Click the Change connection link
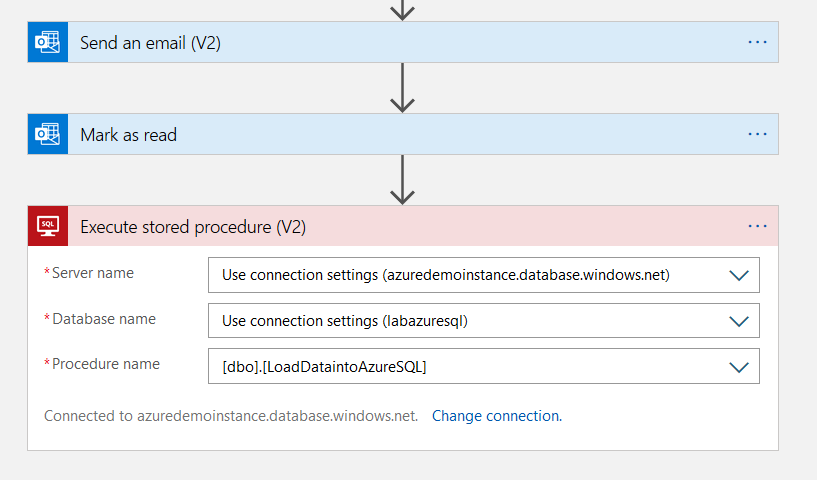This screenshot has width=817, height=480. (x=496, y=416)
